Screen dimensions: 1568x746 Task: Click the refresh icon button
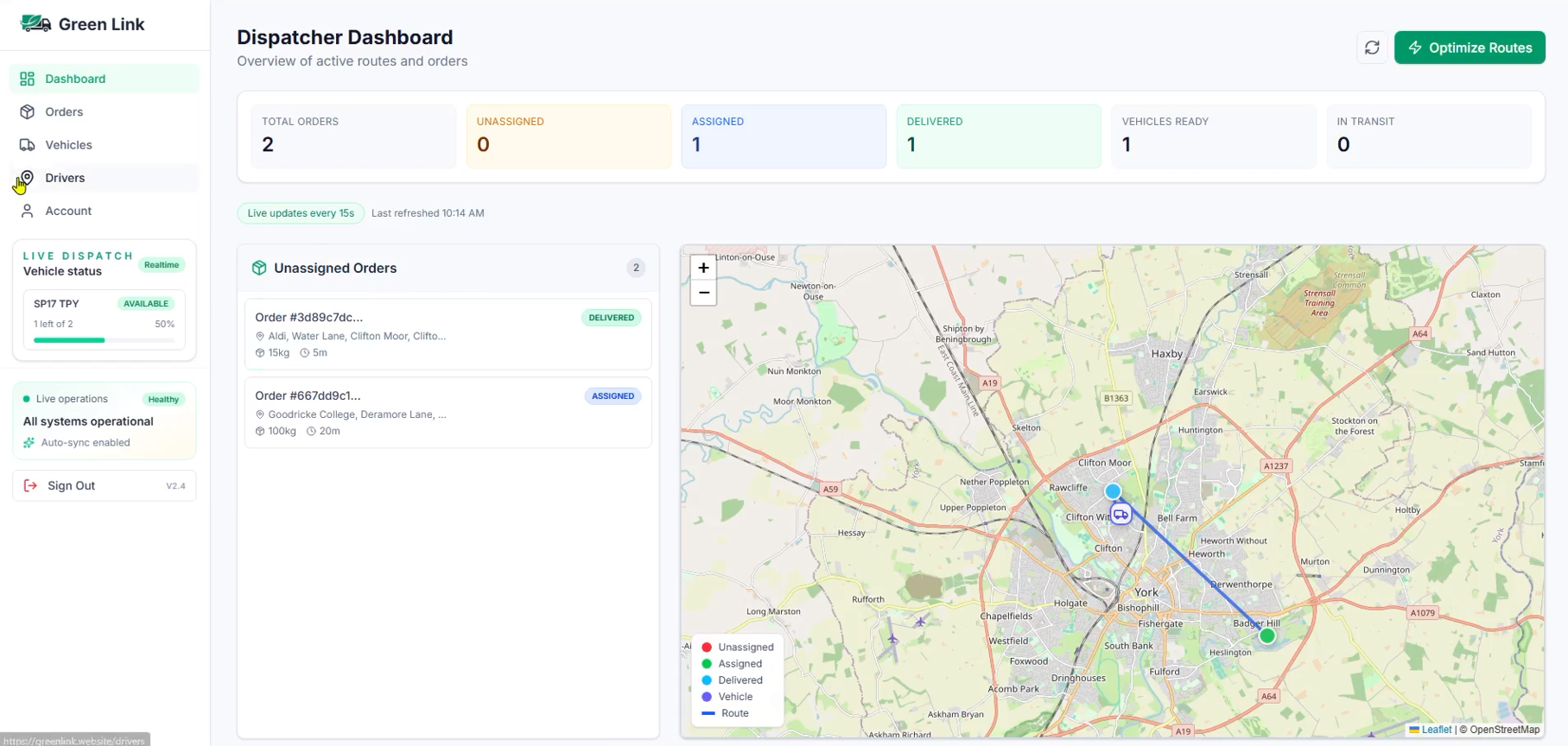tap(1371, 47)
